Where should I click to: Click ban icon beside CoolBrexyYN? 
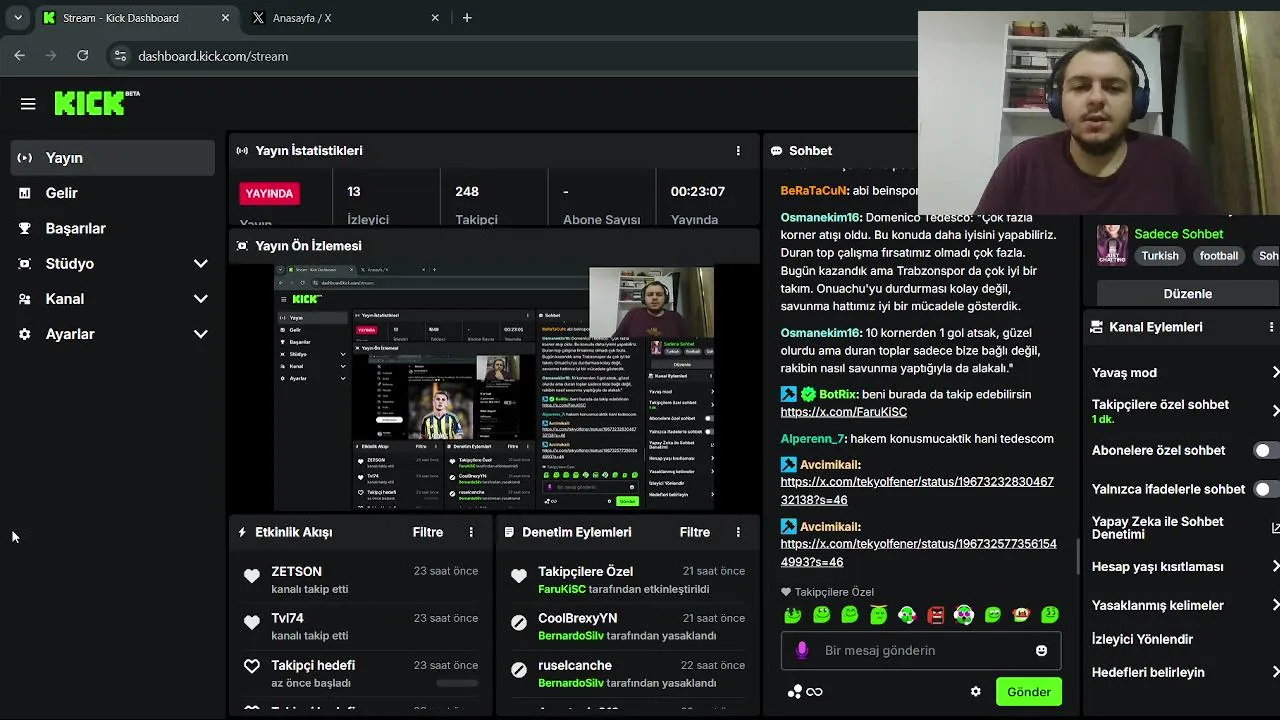click(519, 622)
